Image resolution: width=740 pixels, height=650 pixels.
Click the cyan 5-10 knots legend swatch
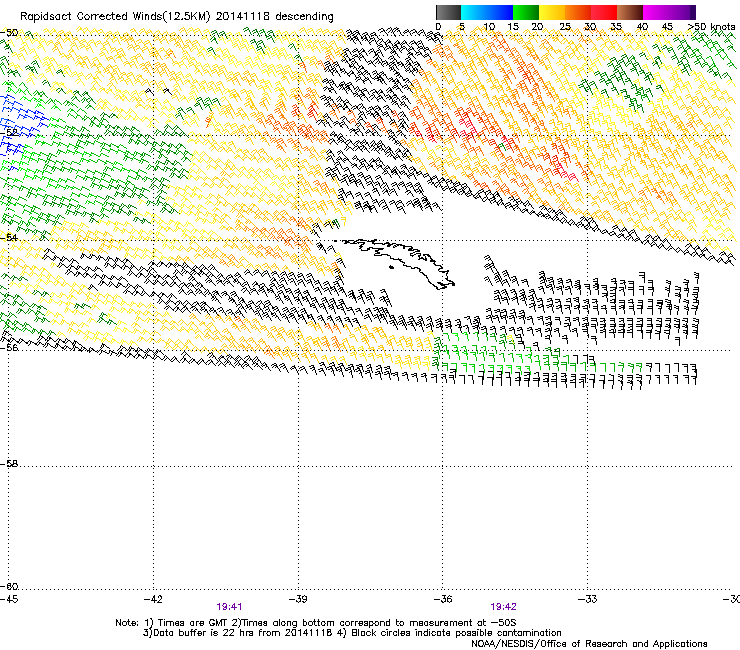click(x=474, y=12)
